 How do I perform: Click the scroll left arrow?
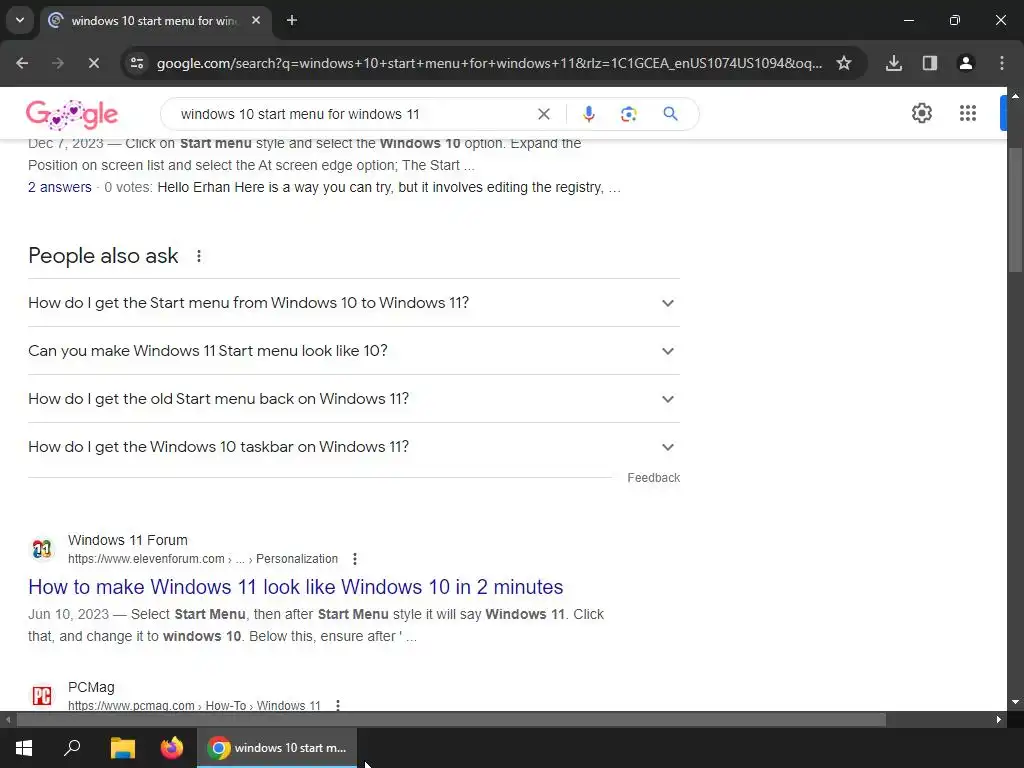(x=7, y=720)
